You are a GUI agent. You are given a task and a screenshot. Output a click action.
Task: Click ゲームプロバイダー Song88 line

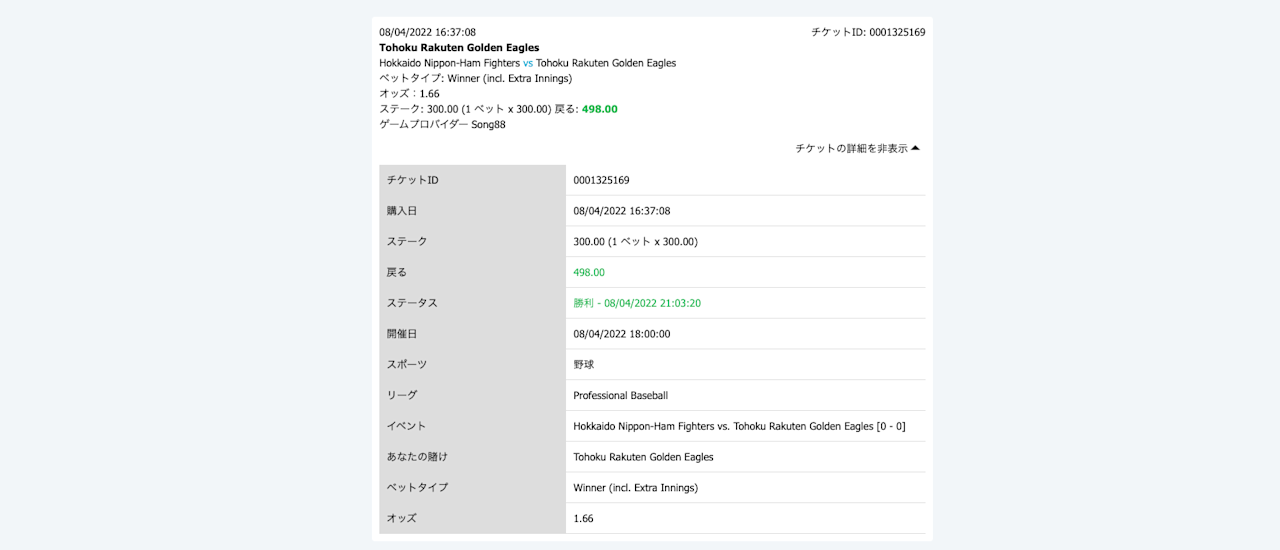point(442,124)
